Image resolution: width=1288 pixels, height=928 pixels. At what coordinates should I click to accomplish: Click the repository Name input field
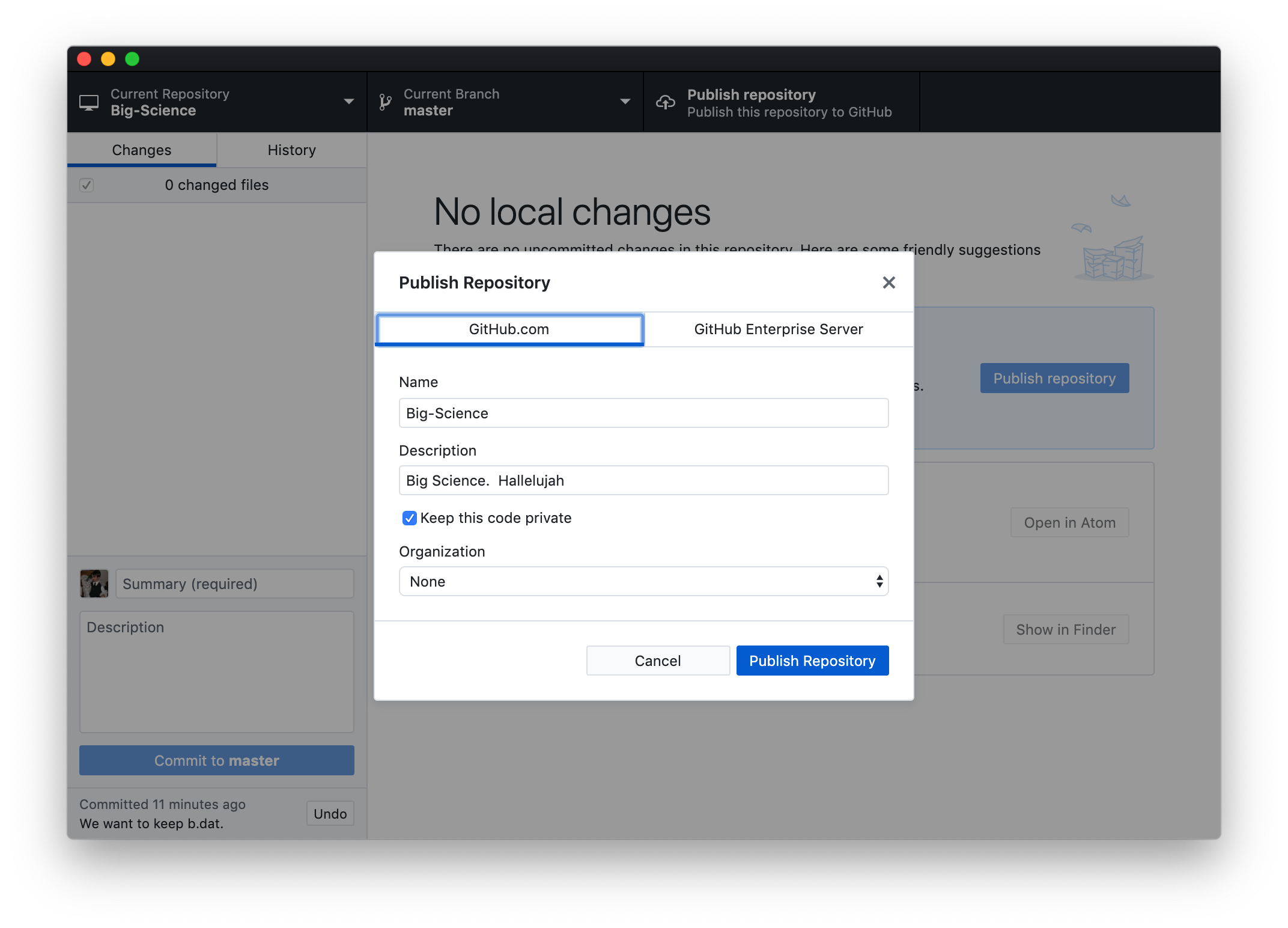tap(643, 413)
